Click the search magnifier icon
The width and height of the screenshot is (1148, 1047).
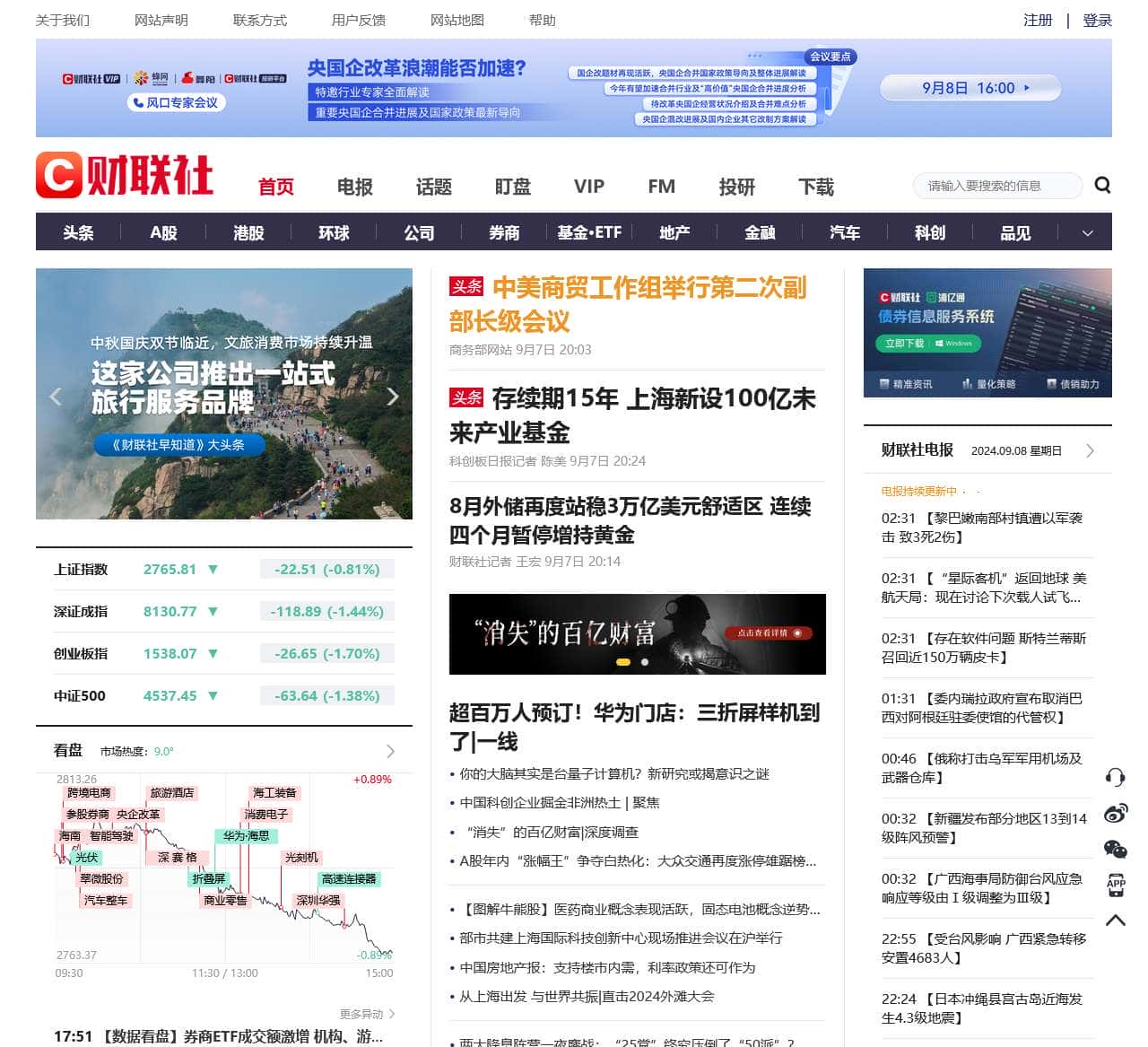pyautogui.click(x=1102, y=186)
